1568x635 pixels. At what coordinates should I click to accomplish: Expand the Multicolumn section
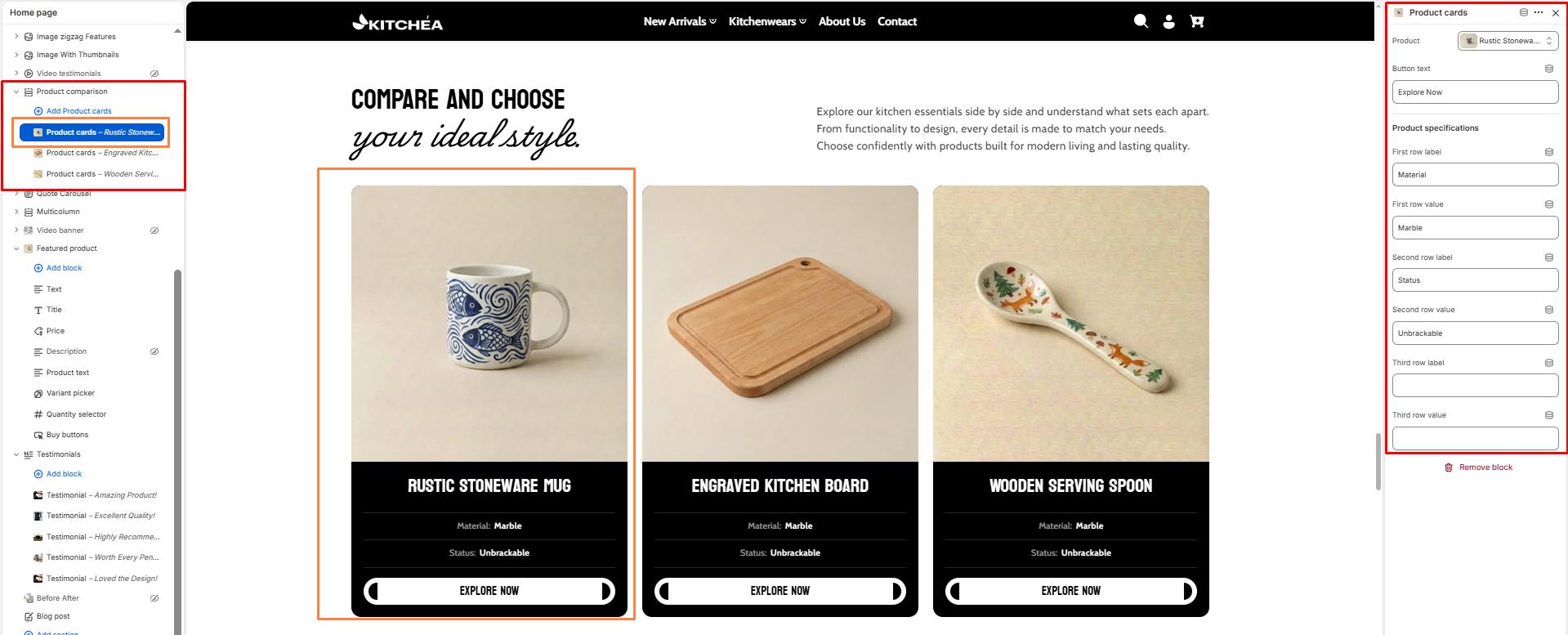tap(16, 212)
